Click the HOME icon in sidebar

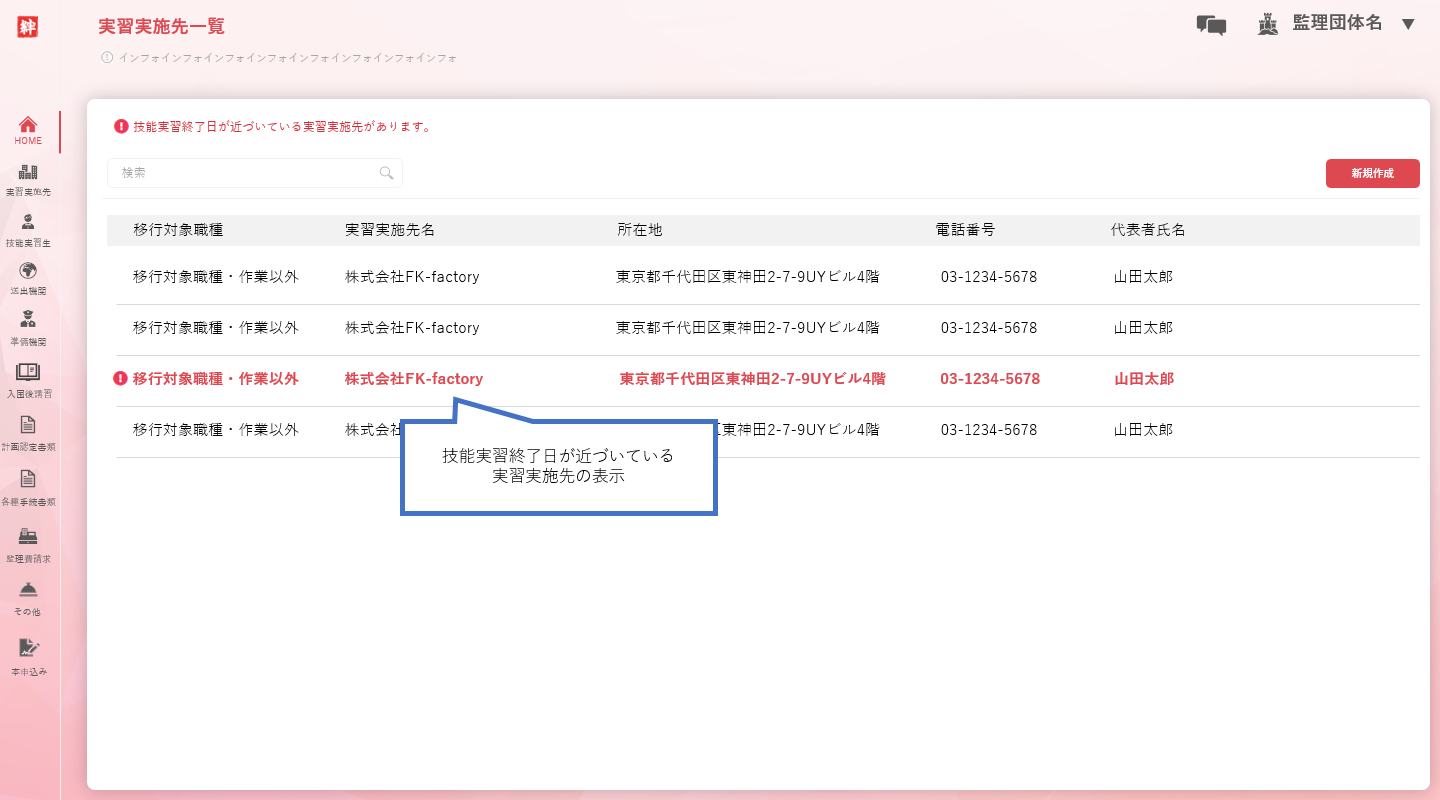point(28,125)
